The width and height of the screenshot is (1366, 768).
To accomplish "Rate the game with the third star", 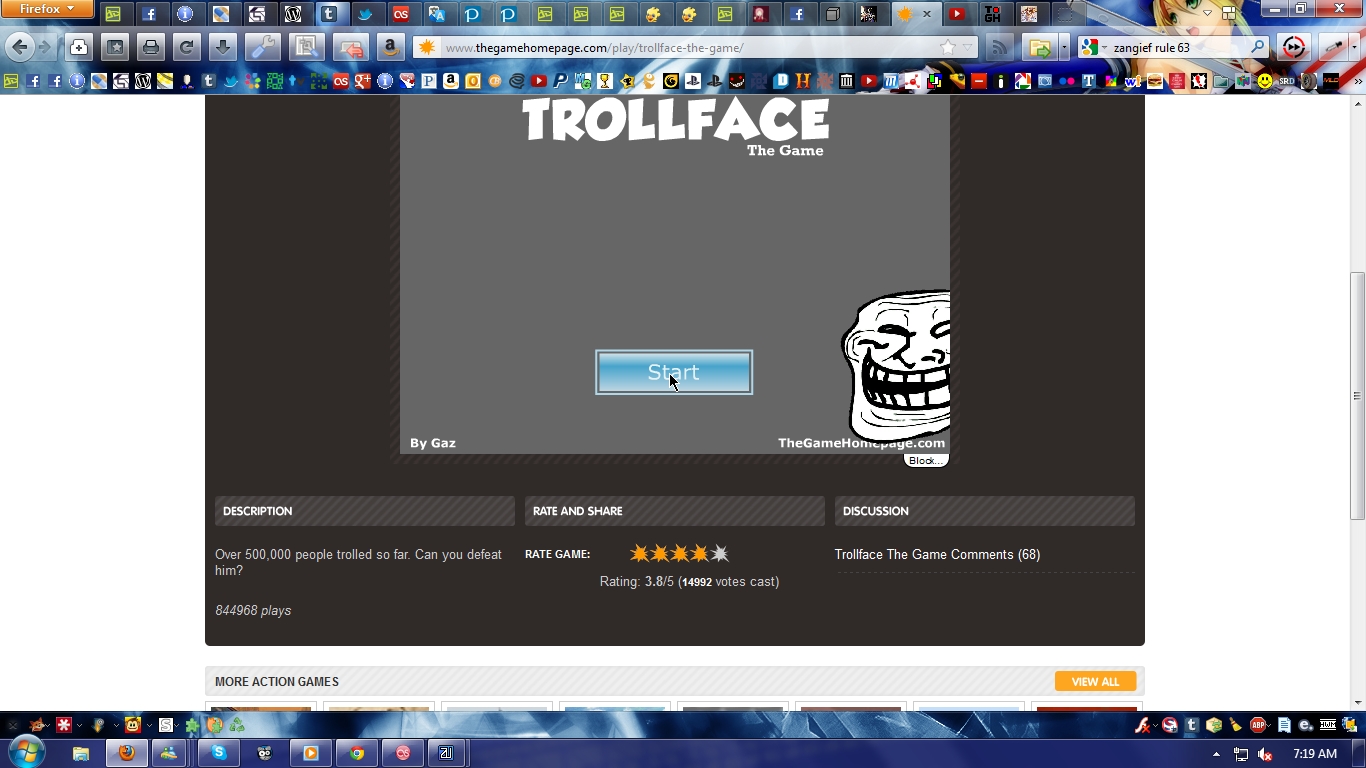I will pyautogui.click(x=680, y=553).
